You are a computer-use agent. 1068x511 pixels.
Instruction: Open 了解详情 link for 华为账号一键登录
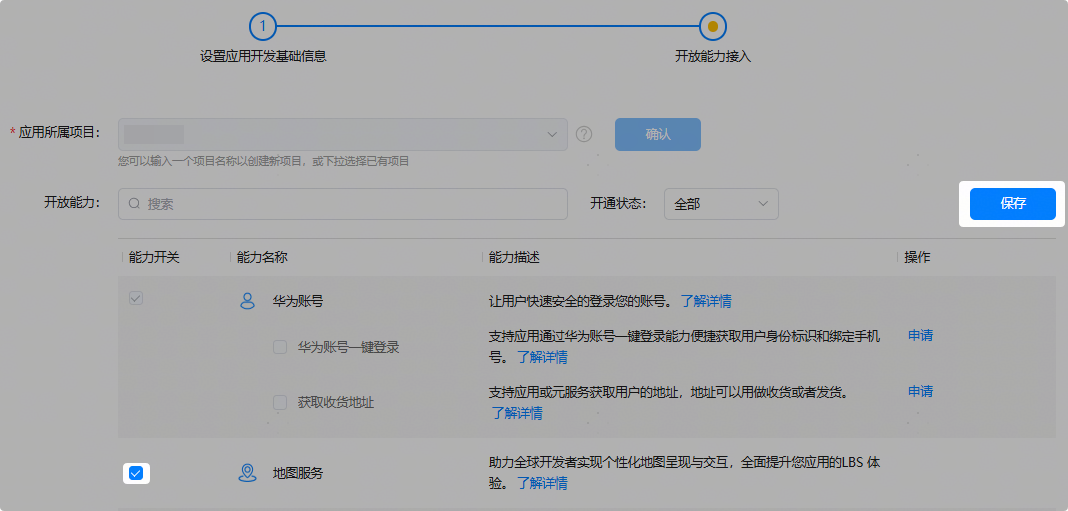(542, 357)
